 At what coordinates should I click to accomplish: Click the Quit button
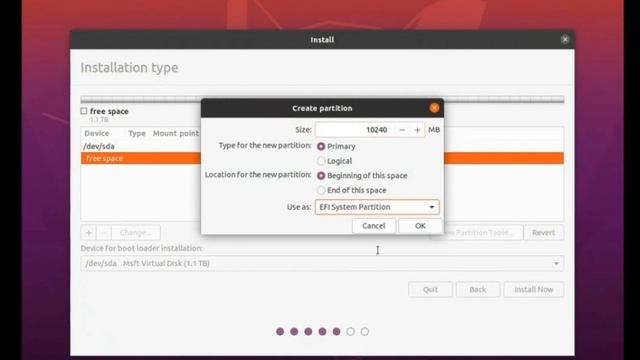click(x=430, y=289)
